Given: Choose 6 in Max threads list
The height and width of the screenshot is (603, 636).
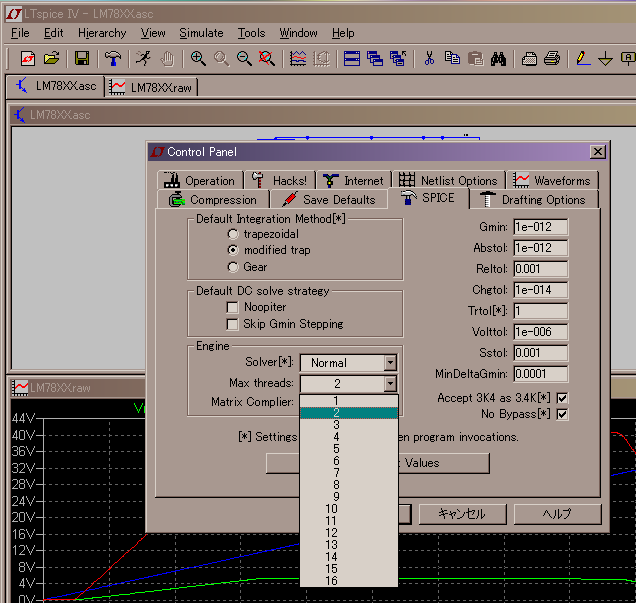Looking at the screenshot, I should point(348,461).
